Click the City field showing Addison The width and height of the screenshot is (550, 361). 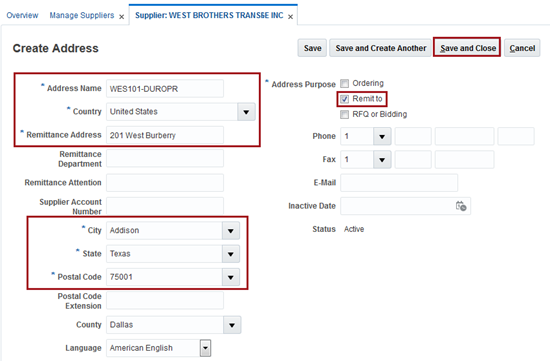click(x=164, y=231)
